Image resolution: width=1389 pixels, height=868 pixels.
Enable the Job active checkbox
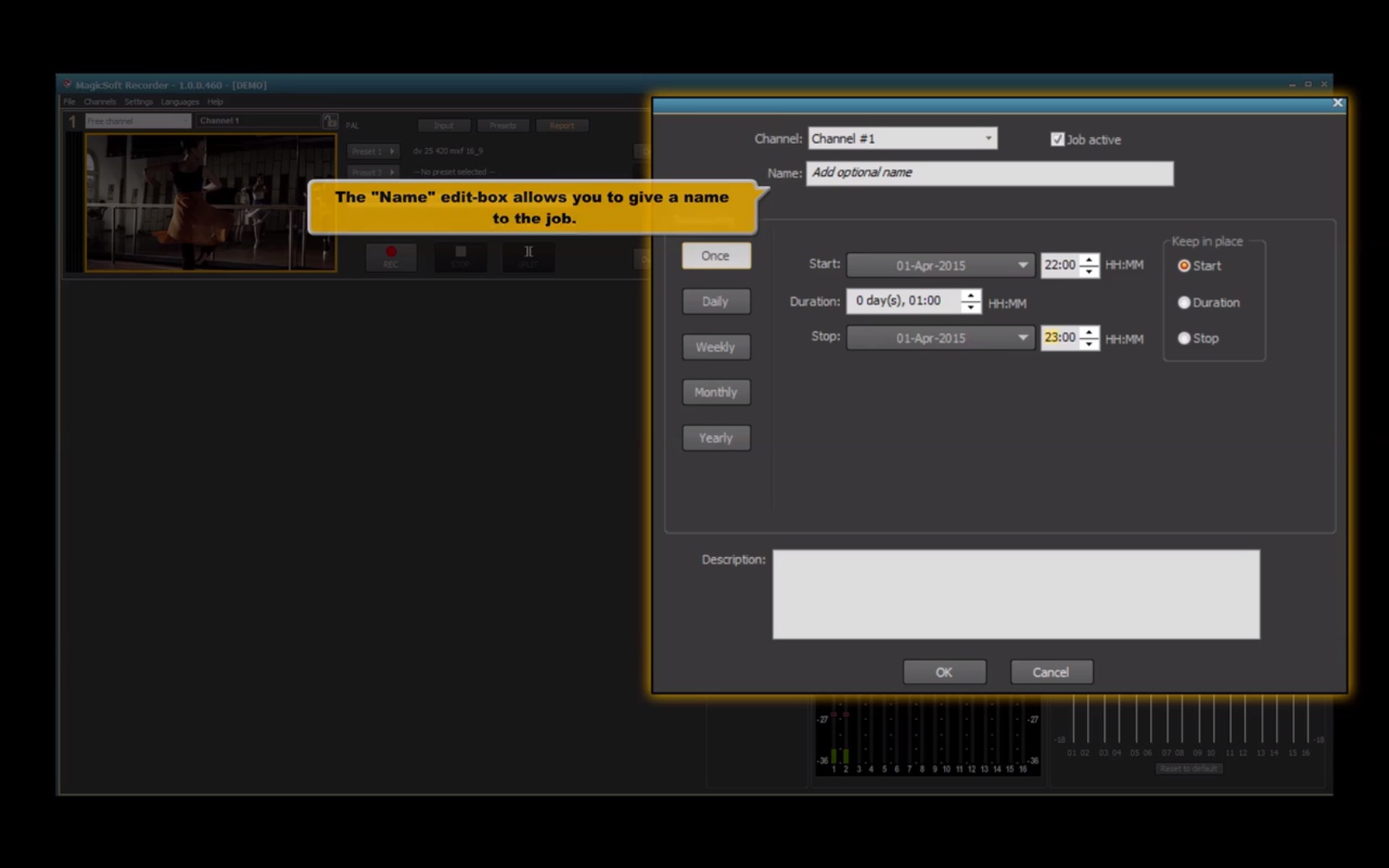click(x=1057, y=139)
